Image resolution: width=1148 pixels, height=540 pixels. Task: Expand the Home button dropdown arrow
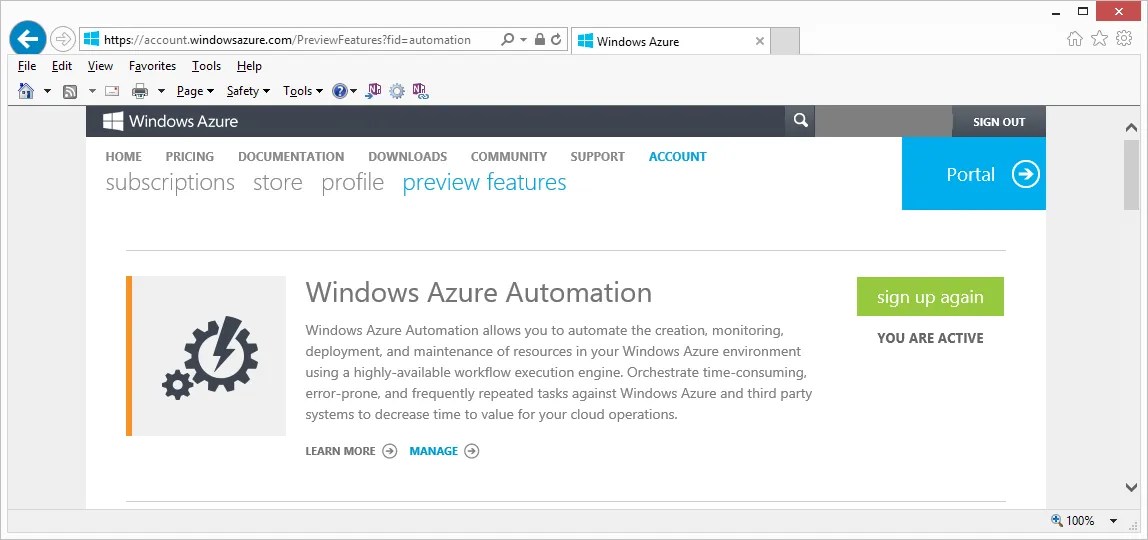click(x=48, y=91)
